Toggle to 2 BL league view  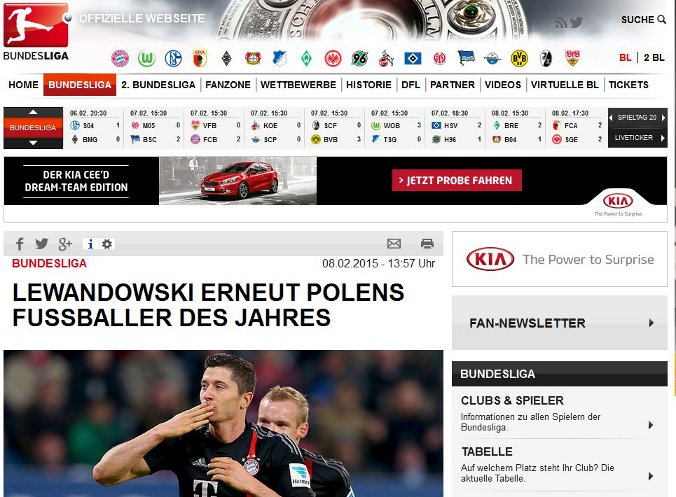(x=654, y=58)
